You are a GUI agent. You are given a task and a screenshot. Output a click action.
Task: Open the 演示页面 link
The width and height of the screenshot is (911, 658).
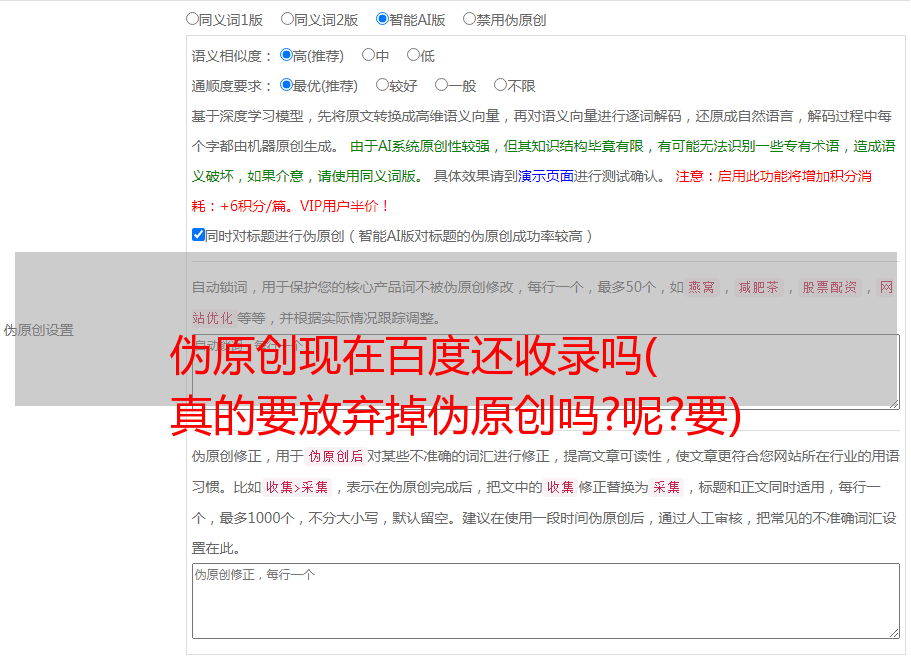click(546, 176)
